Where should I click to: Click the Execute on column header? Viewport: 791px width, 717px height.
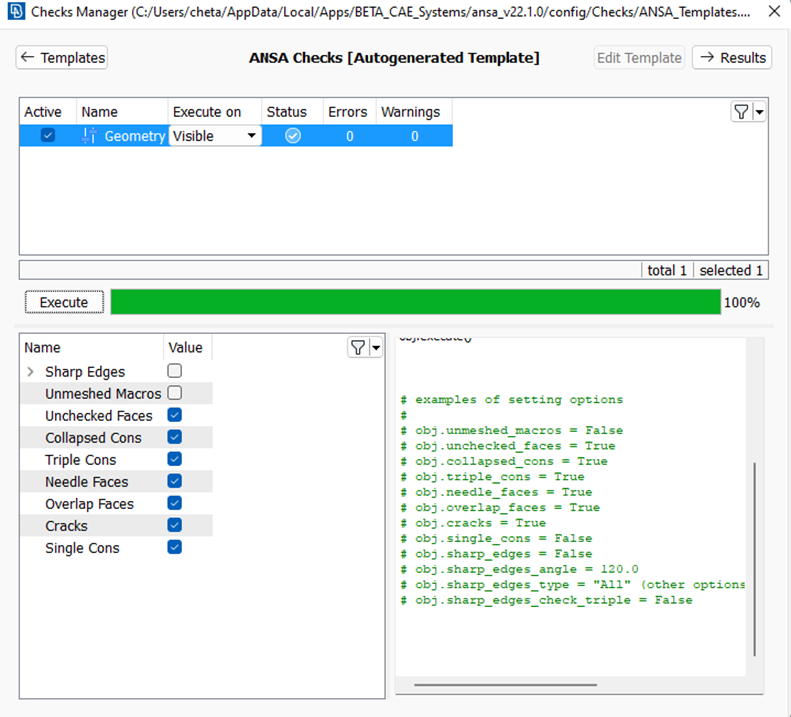pyautogui.click(x=214, y=112)
